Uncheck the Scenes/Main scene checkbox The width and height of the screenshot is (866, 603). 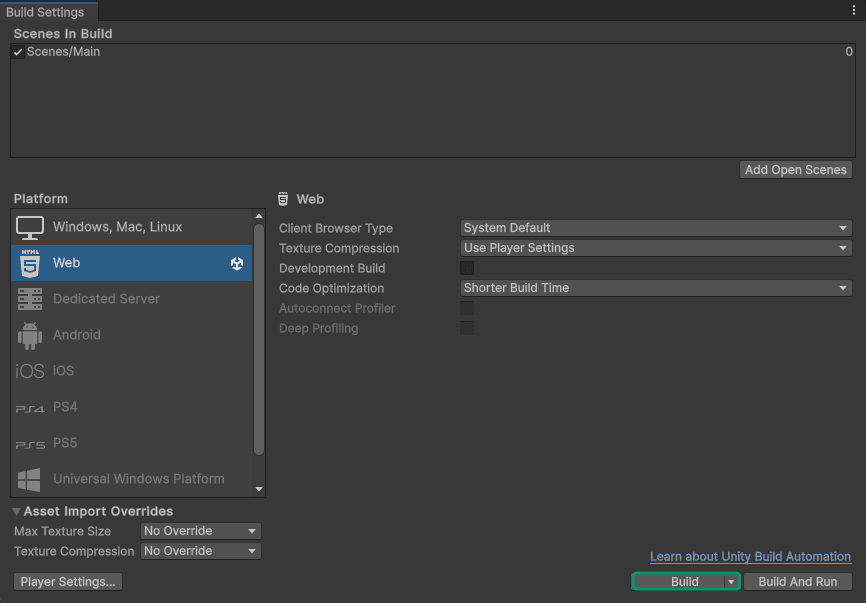17,51
